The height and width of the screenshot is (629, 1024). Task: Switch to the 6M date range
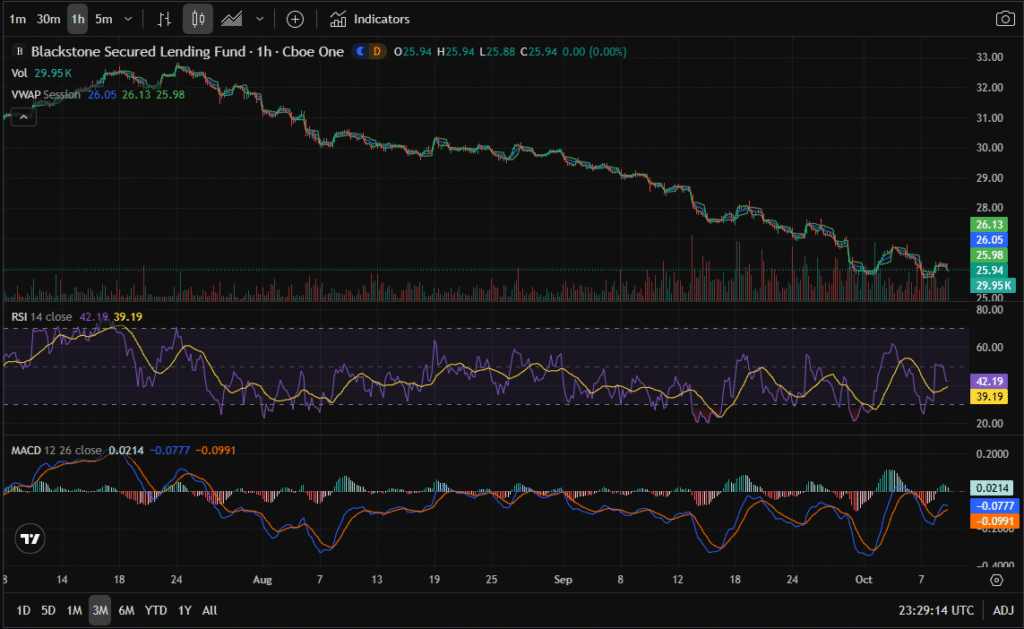point(126,610)
